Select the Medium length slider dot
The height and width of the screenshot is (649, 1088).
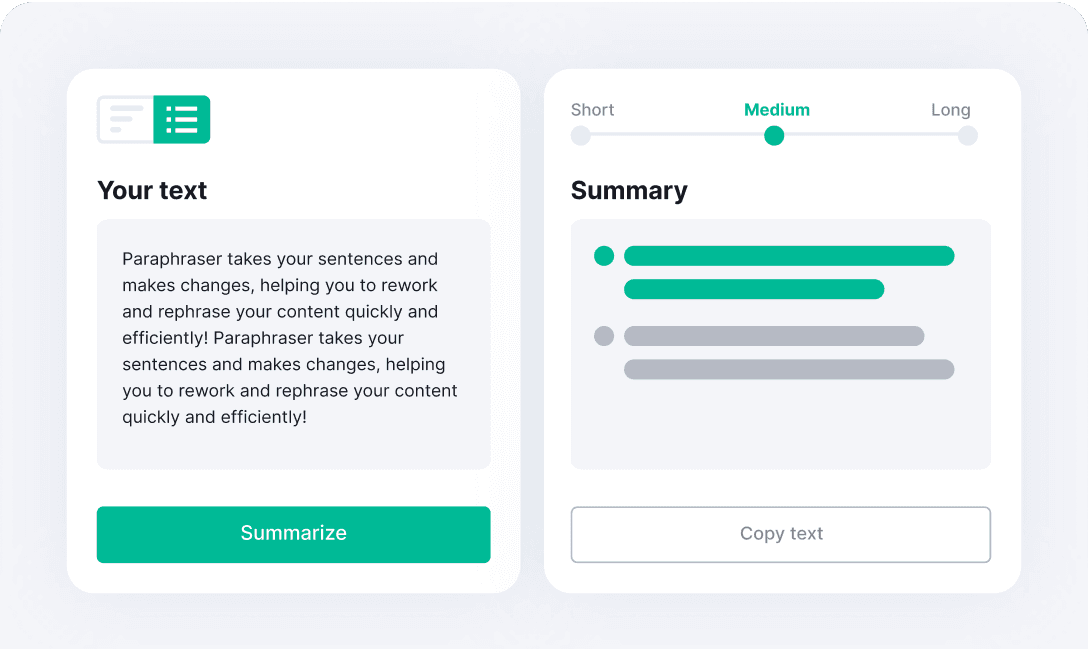(x=774, y=135)
